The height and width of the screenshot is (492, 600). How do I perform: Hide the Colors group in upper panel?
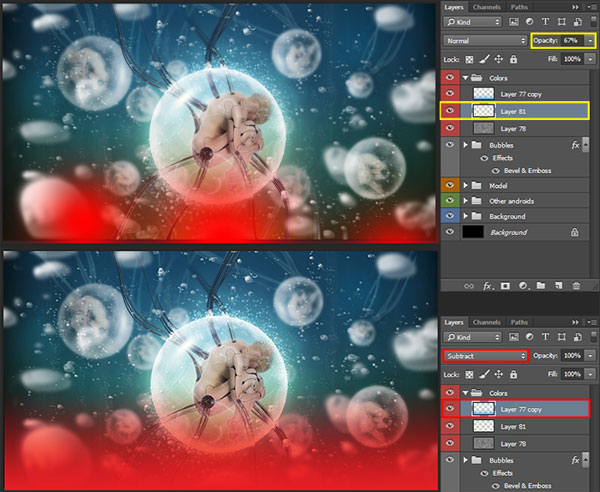pyautogui.click(x=450, y=77)
